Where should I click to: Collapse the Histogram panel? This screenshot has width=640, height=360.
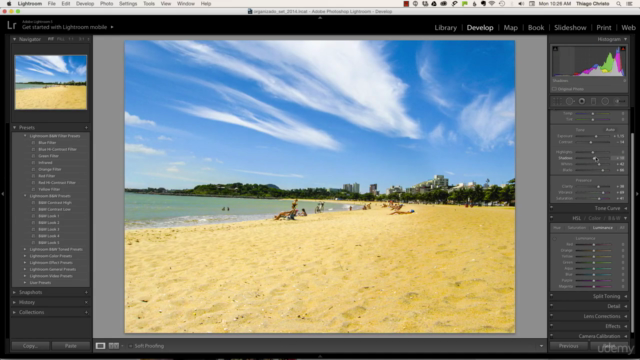[625, 39]
